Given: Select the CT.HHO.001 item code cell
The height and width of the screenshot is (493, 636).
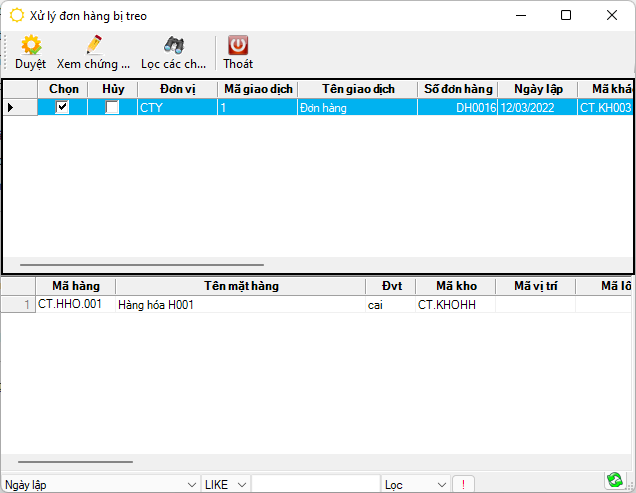Looking at the screenshot, I should pos(75,305).
